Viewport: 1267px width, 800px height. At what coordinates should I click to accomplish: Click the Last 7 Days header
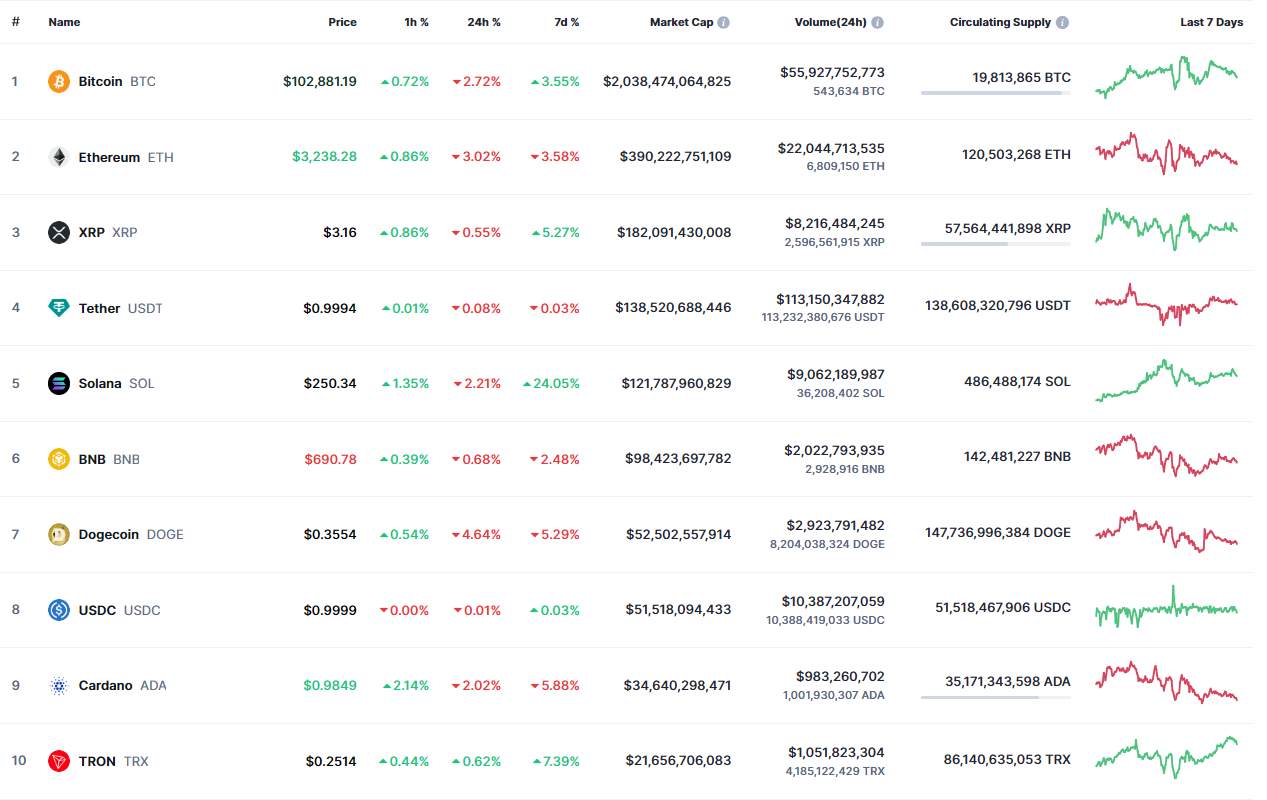pyautogui.click(x=1212, y=22)
